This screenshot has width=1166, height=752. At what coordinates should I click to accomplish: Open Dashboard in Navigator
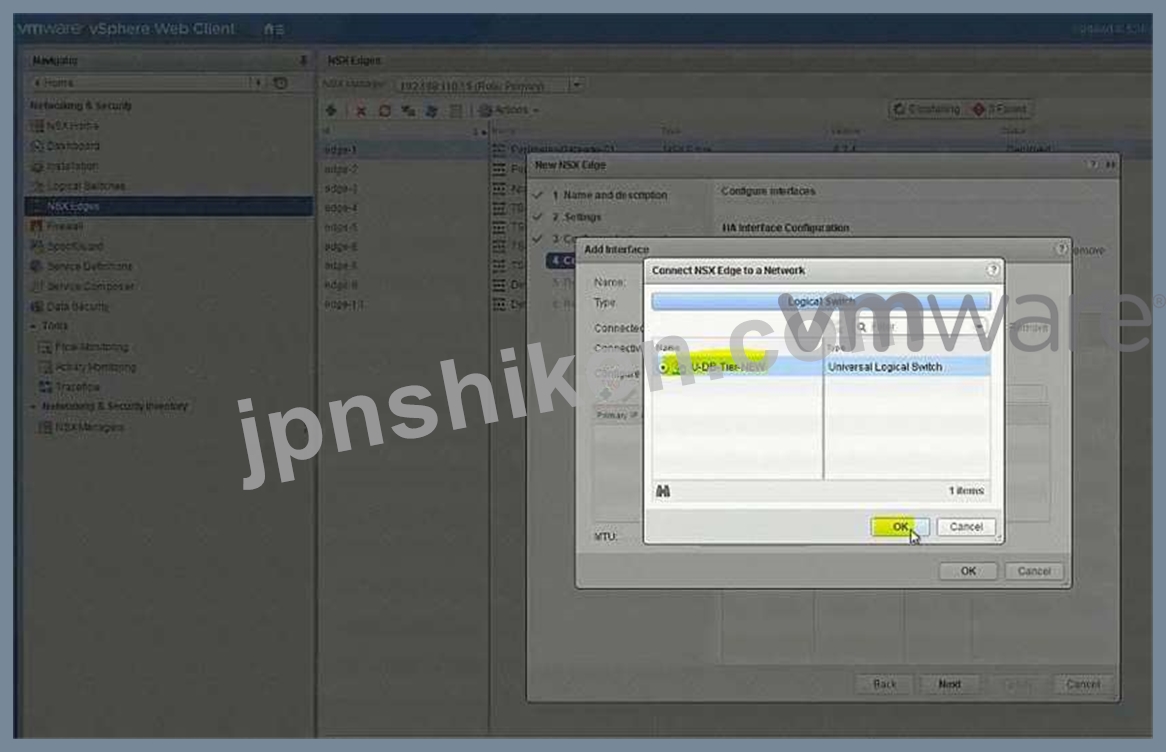[x=72, y=146]
